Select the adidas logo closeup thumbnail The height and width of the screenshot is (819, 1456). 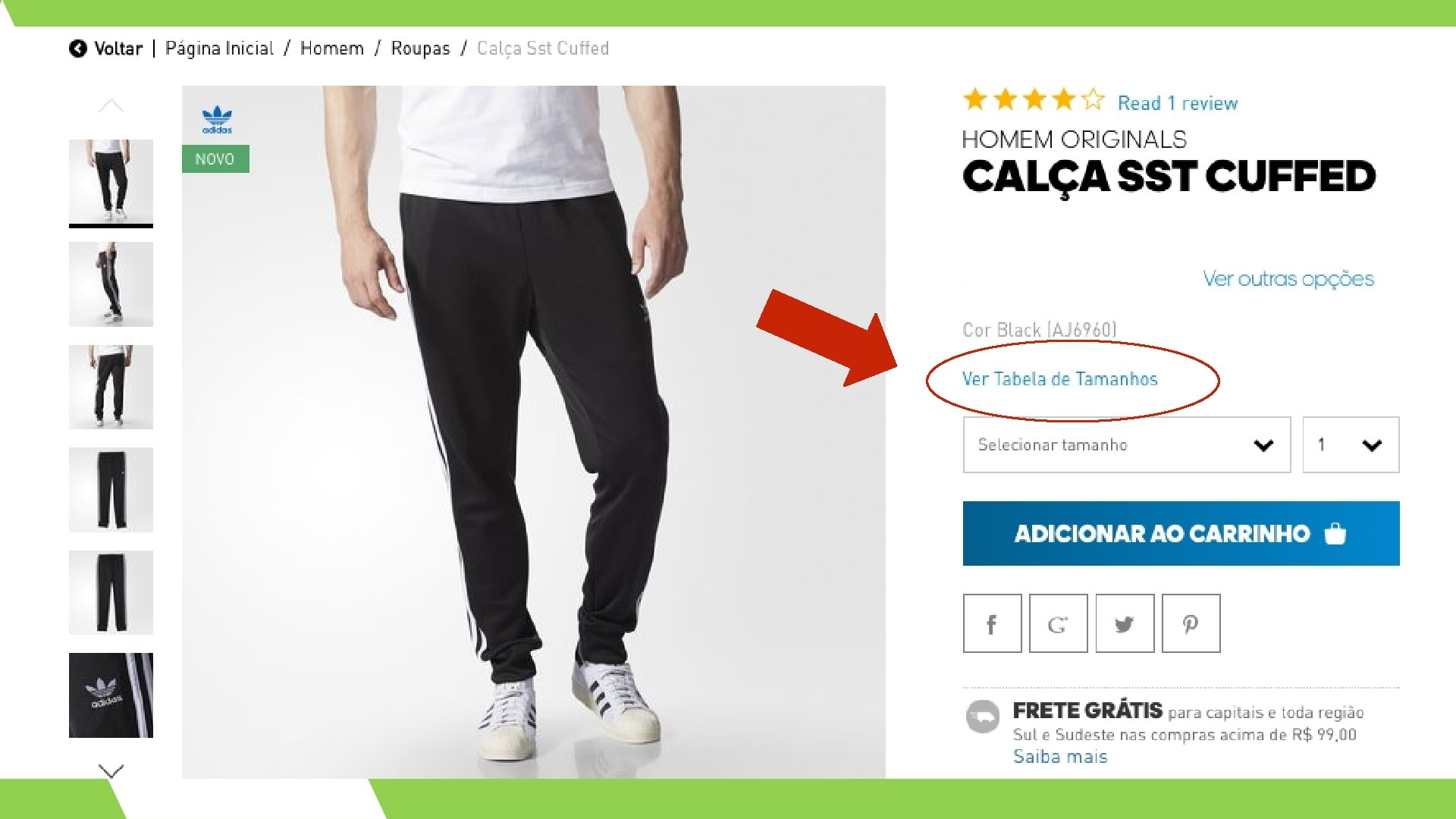click(111, 695)
